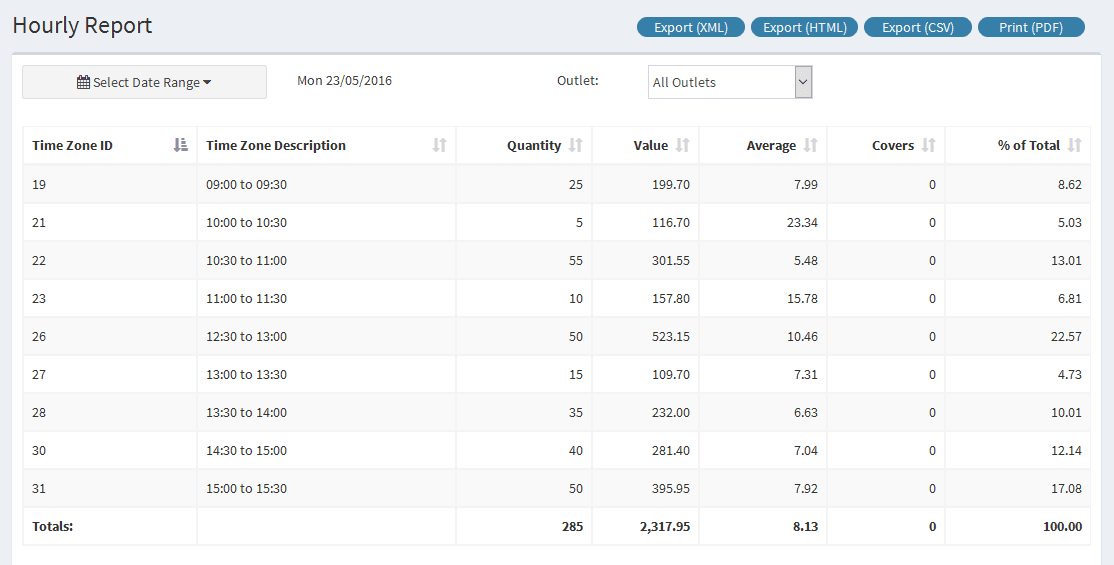Click the Value column header
The height and width of the screenshot is (565, 1114).
pyautogui.click(x=651, y=146)
